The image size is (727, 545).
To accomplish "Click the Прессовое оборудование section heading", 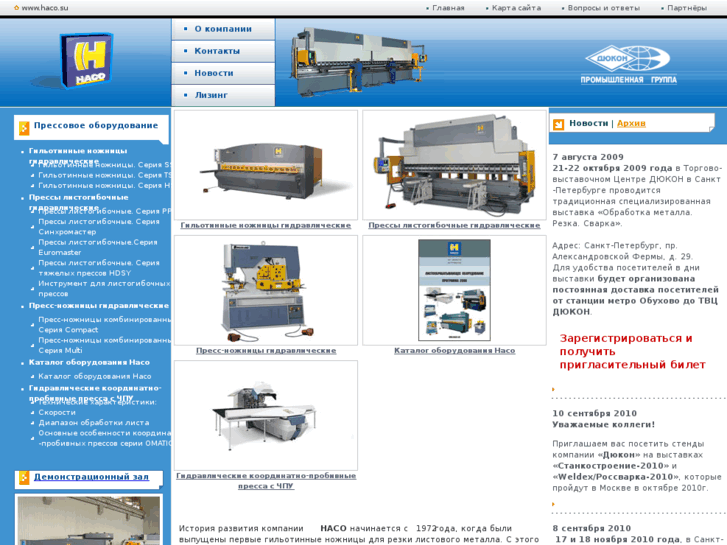I will click(96, 125).
